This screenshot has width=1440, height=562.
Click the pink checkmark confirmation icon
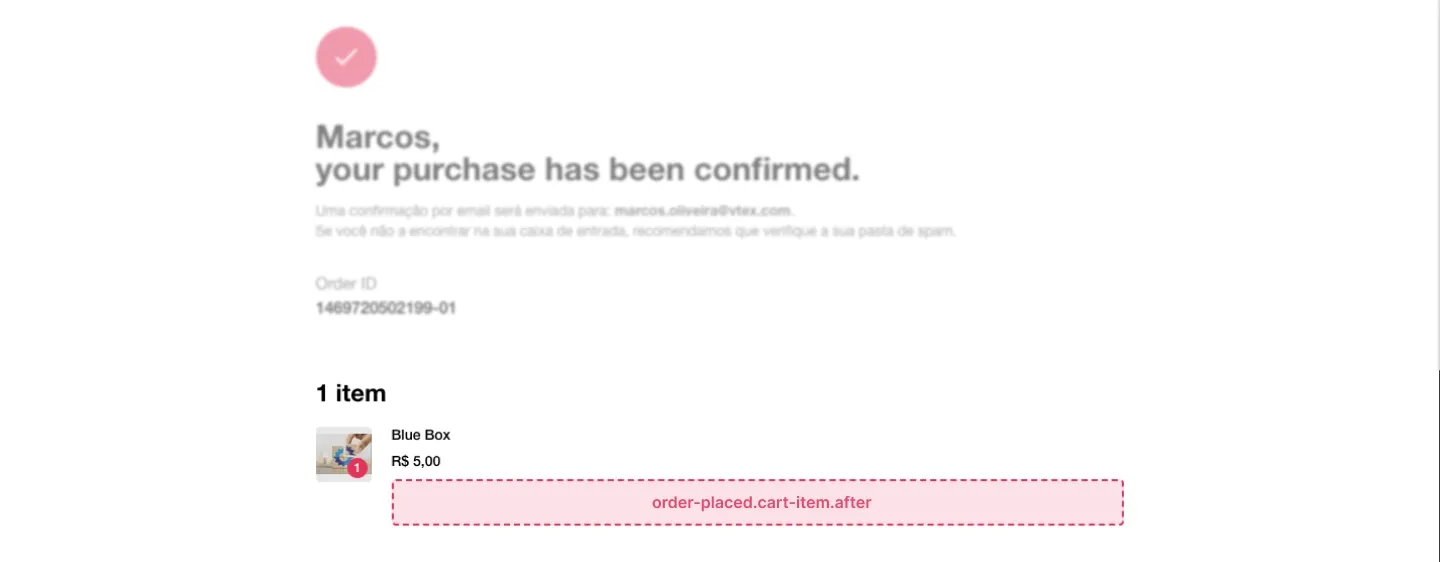point(346,57)
